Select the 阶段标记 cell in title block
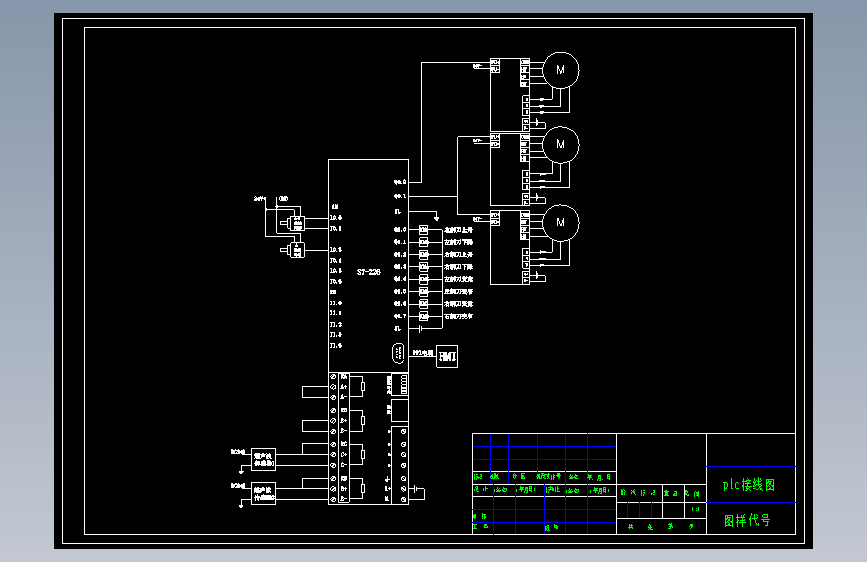 [639, 492]
